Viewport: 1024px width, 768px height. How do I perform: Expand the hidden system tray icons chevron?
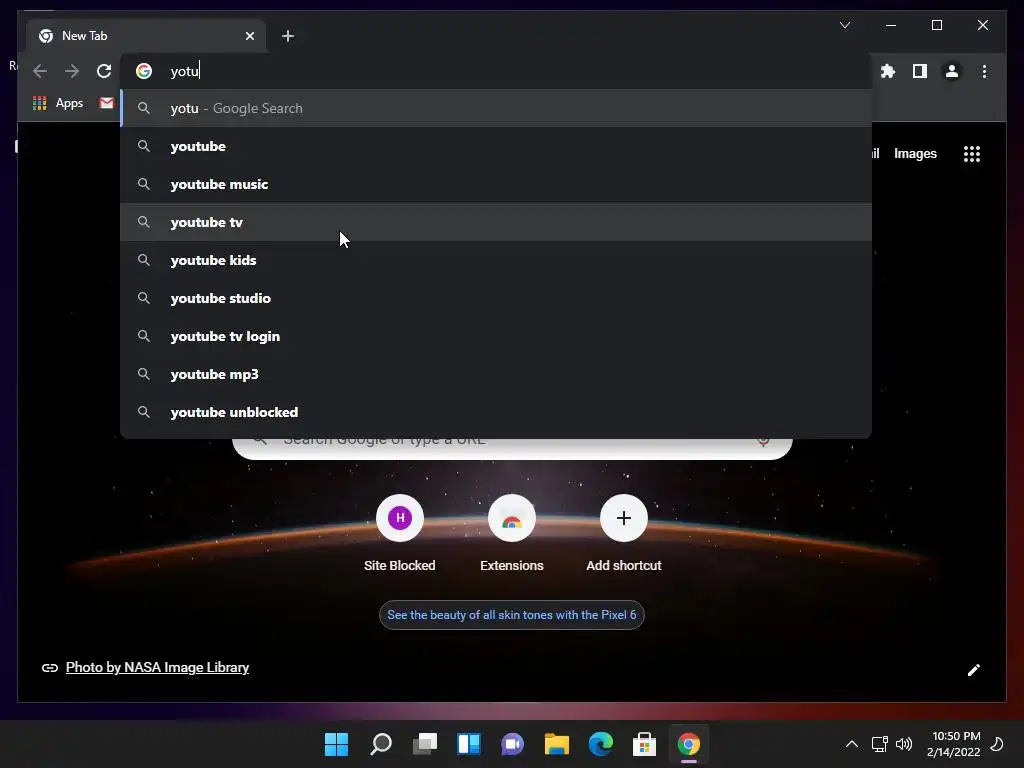[x=852, y=744]
